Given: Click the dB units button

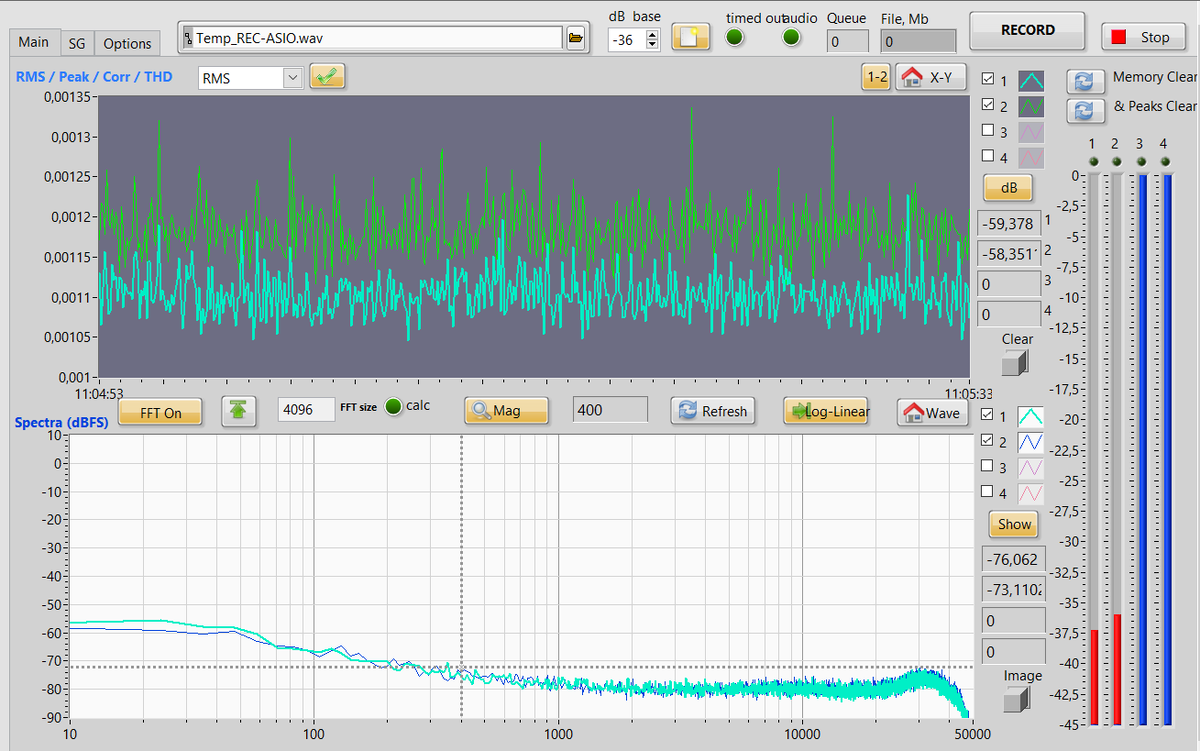Looking at the screenshot, I should (1008, 187).
